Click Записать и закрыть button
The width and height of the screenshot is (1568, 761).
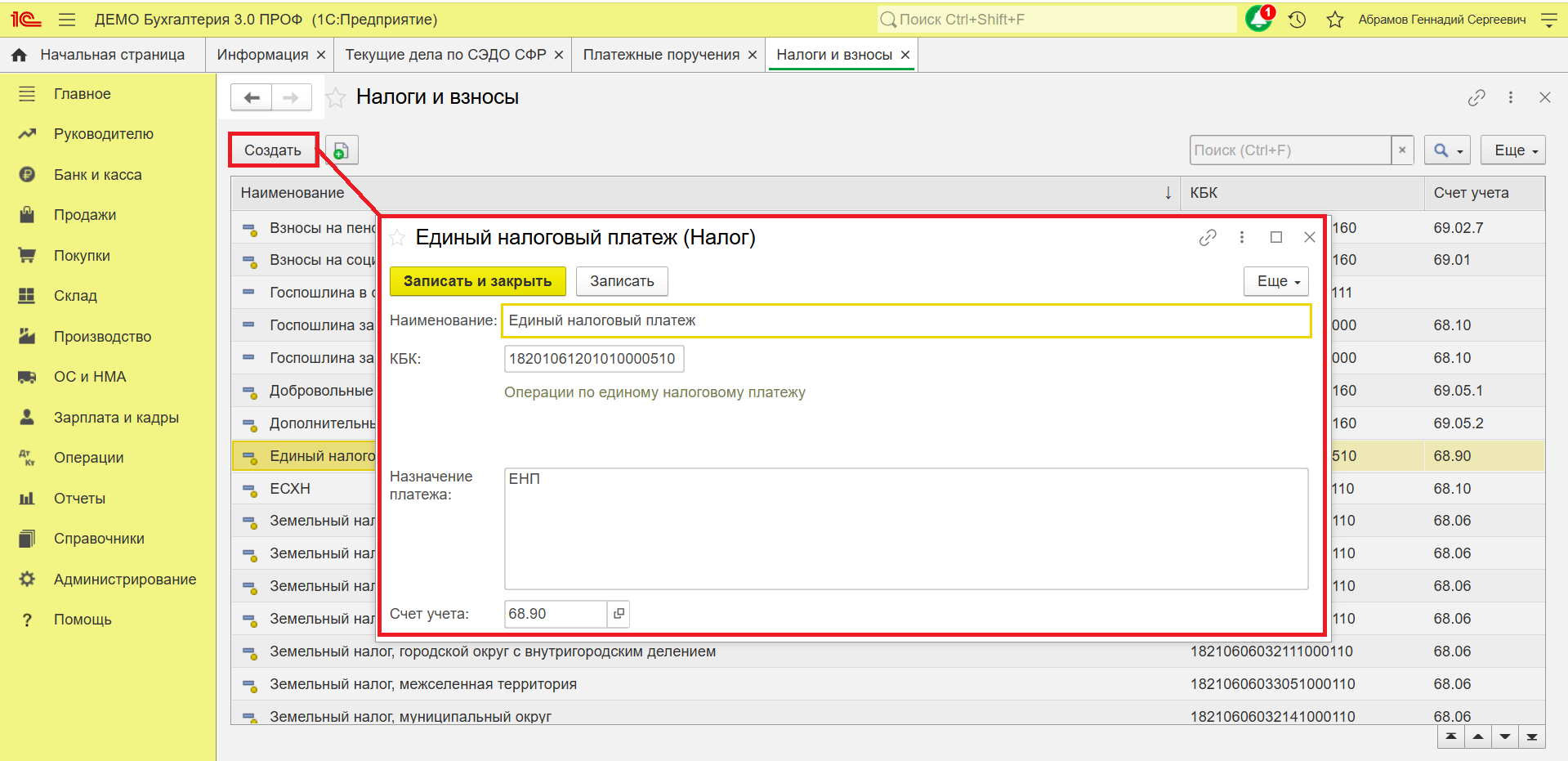(478, 281)
